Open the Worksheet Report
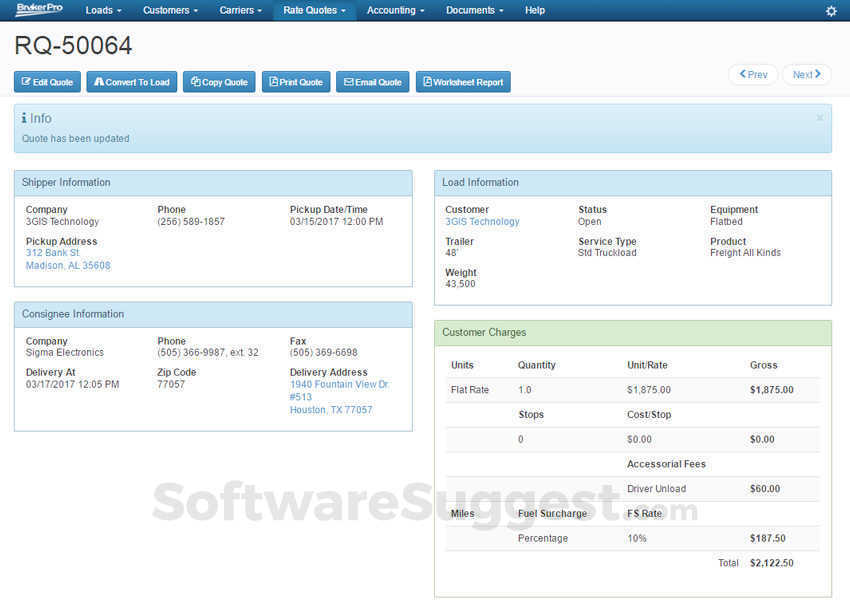The image size is (850, 600). click(463, 82)
